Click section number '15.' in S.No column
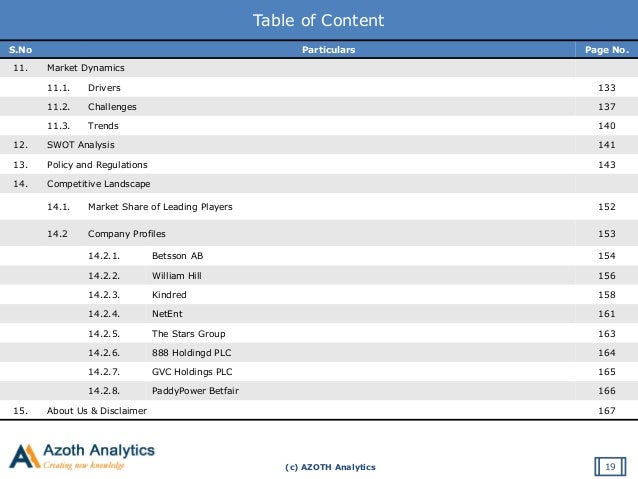Screen dimensions: 638x479 click(20, 410)
